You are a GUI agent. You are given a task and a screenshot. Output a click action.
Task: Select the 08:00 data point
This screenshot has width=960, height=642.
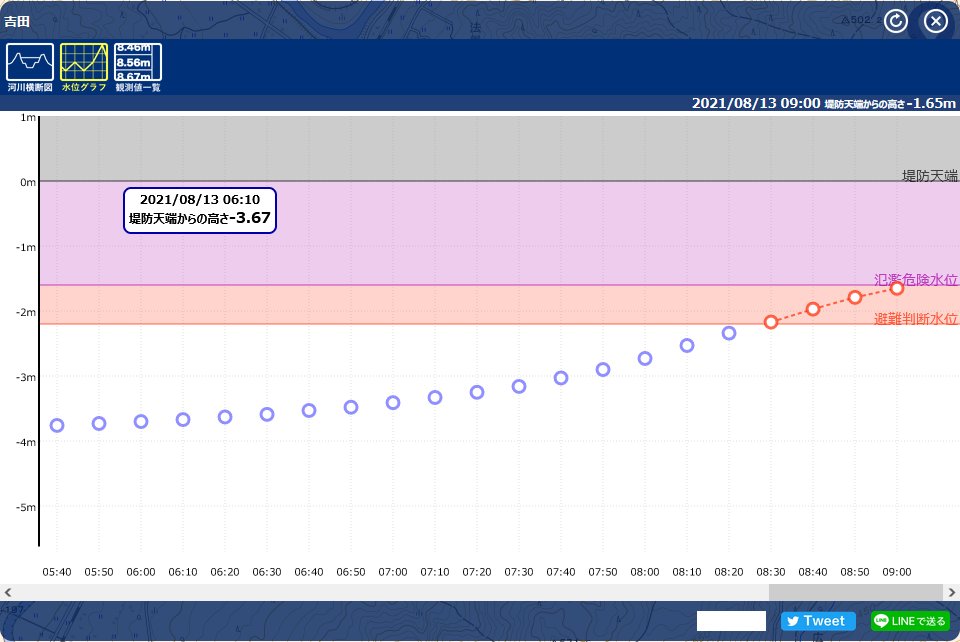click(645, 359)
